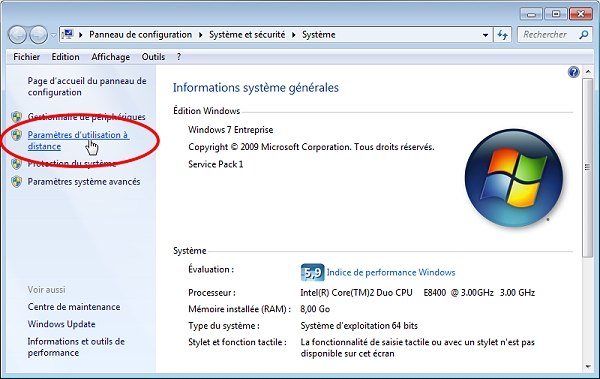Click Système d'exploitation 64 bits value
The image size is (600, 379).
point(359,326)
